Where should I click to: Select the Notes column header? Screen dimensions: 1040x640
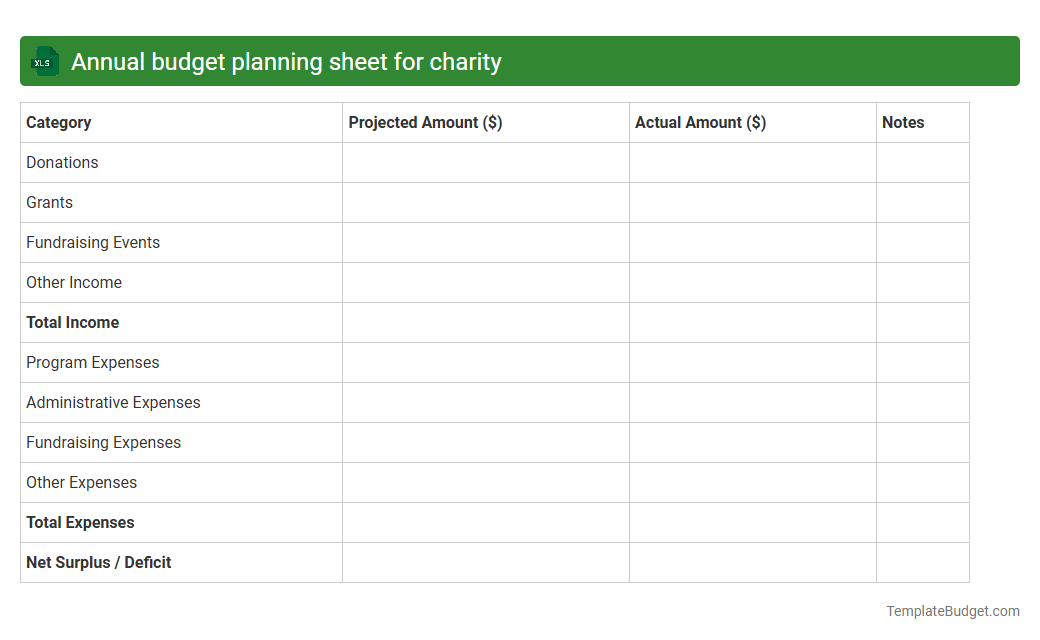(x=903, y=122)
